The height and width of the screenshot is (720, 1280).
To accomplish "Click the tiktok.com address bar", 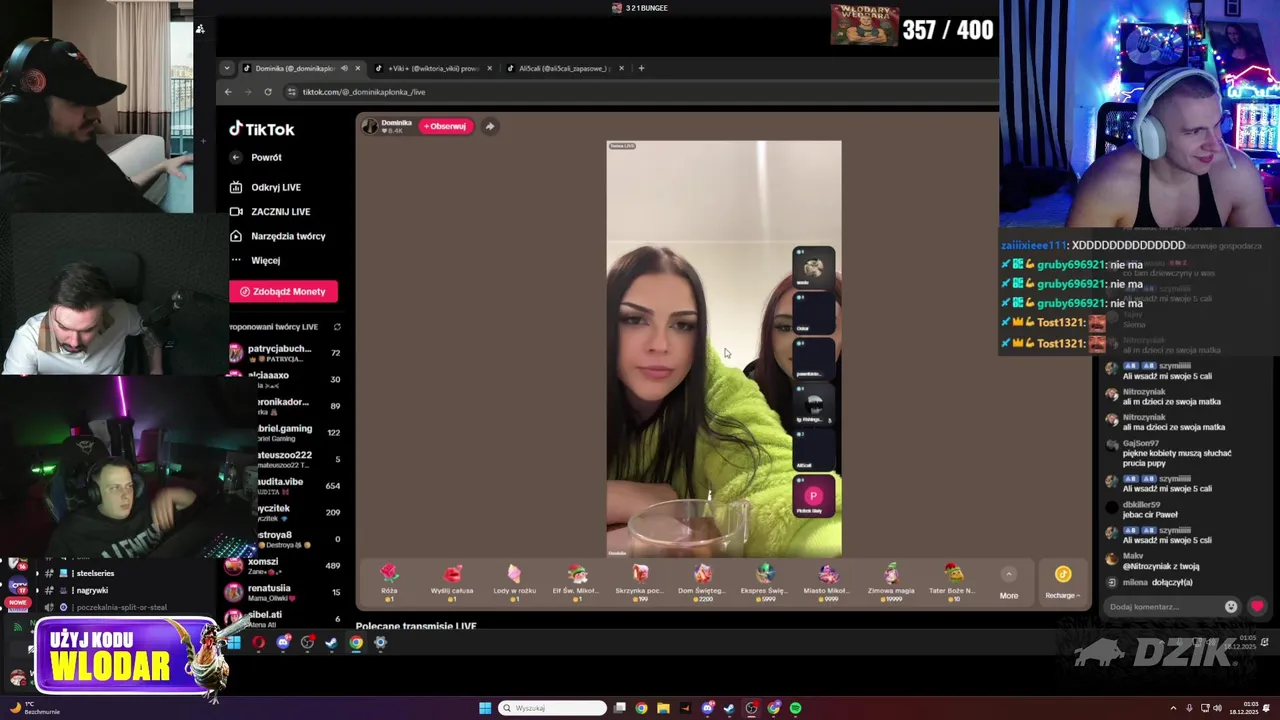I will (640, 92).
